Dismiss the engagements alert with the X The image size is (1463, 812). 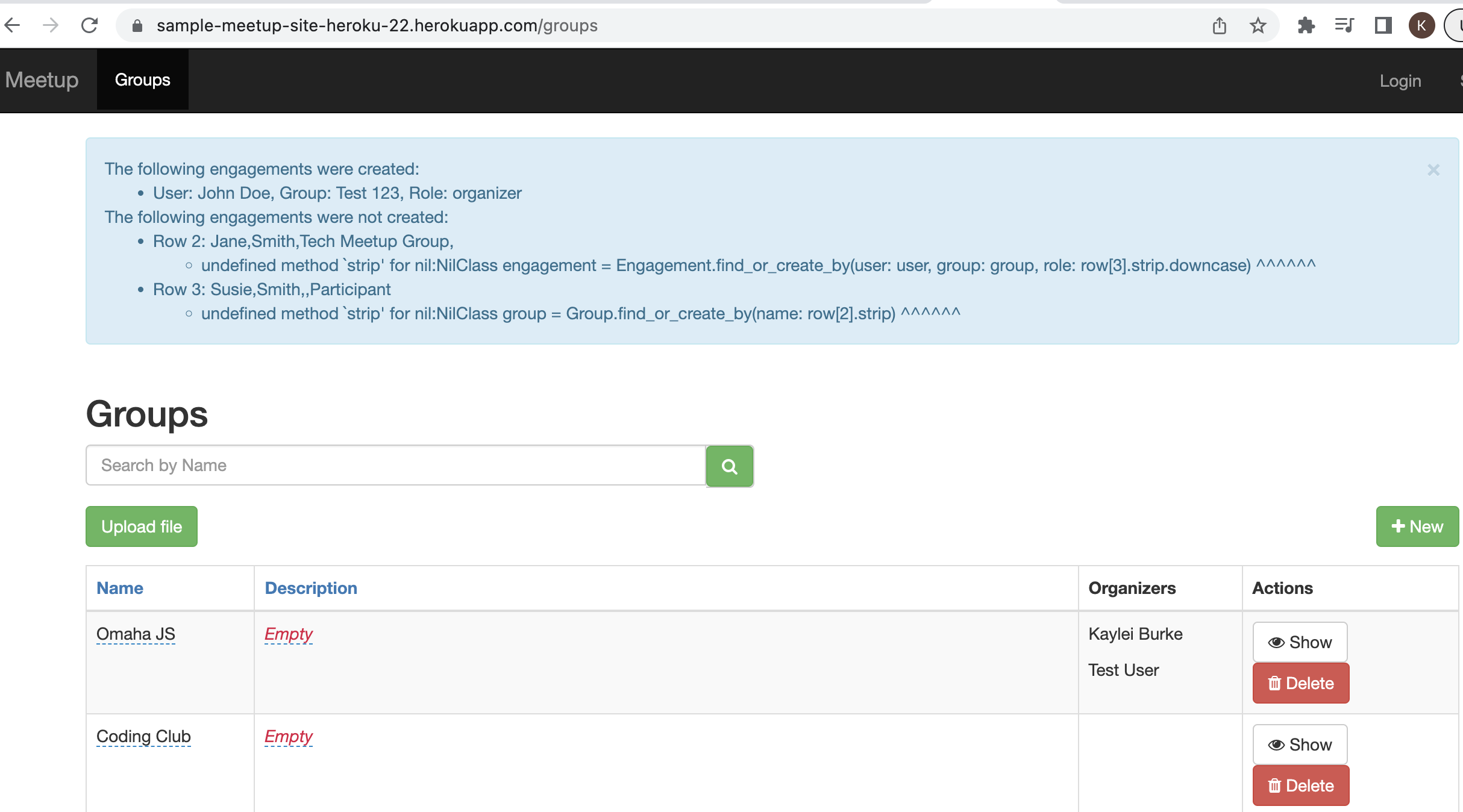tap(1433, 170)
